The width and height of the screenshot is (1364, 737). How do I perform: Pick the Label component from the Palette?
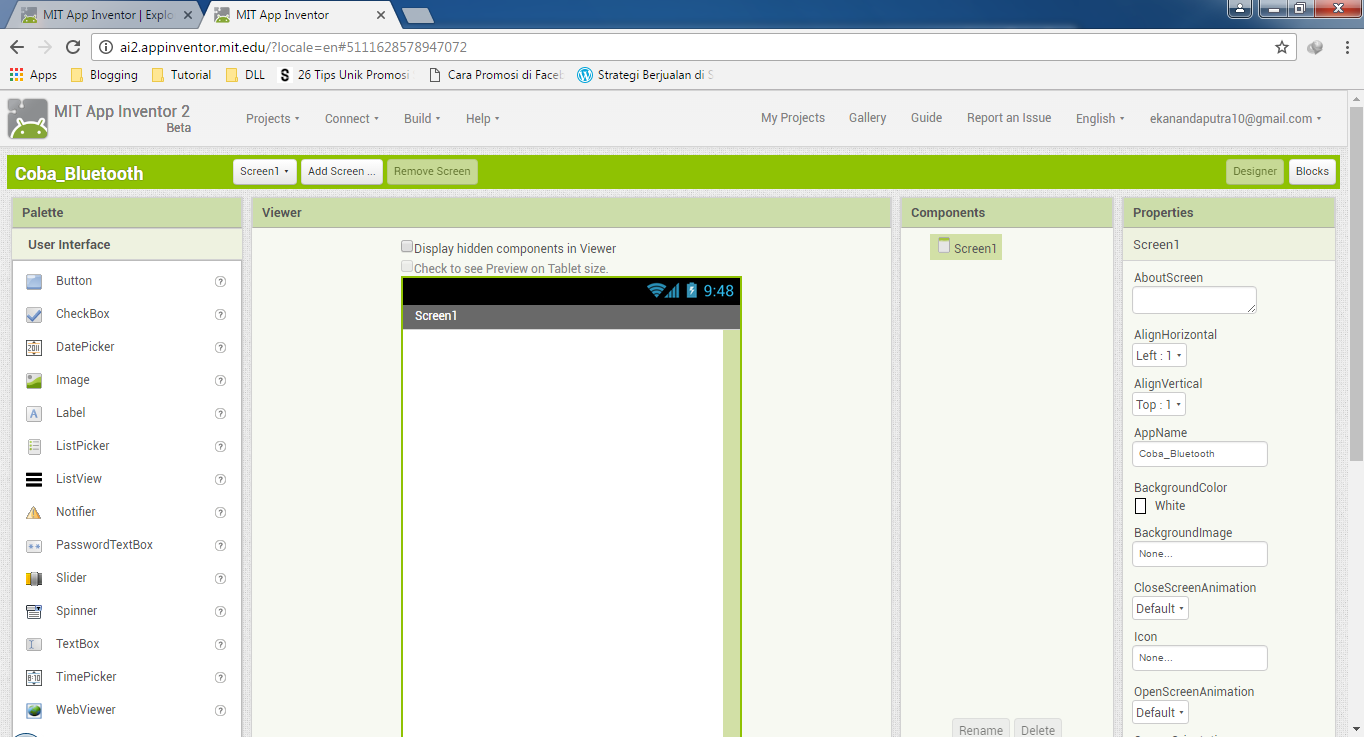click(x=70, y=412)
